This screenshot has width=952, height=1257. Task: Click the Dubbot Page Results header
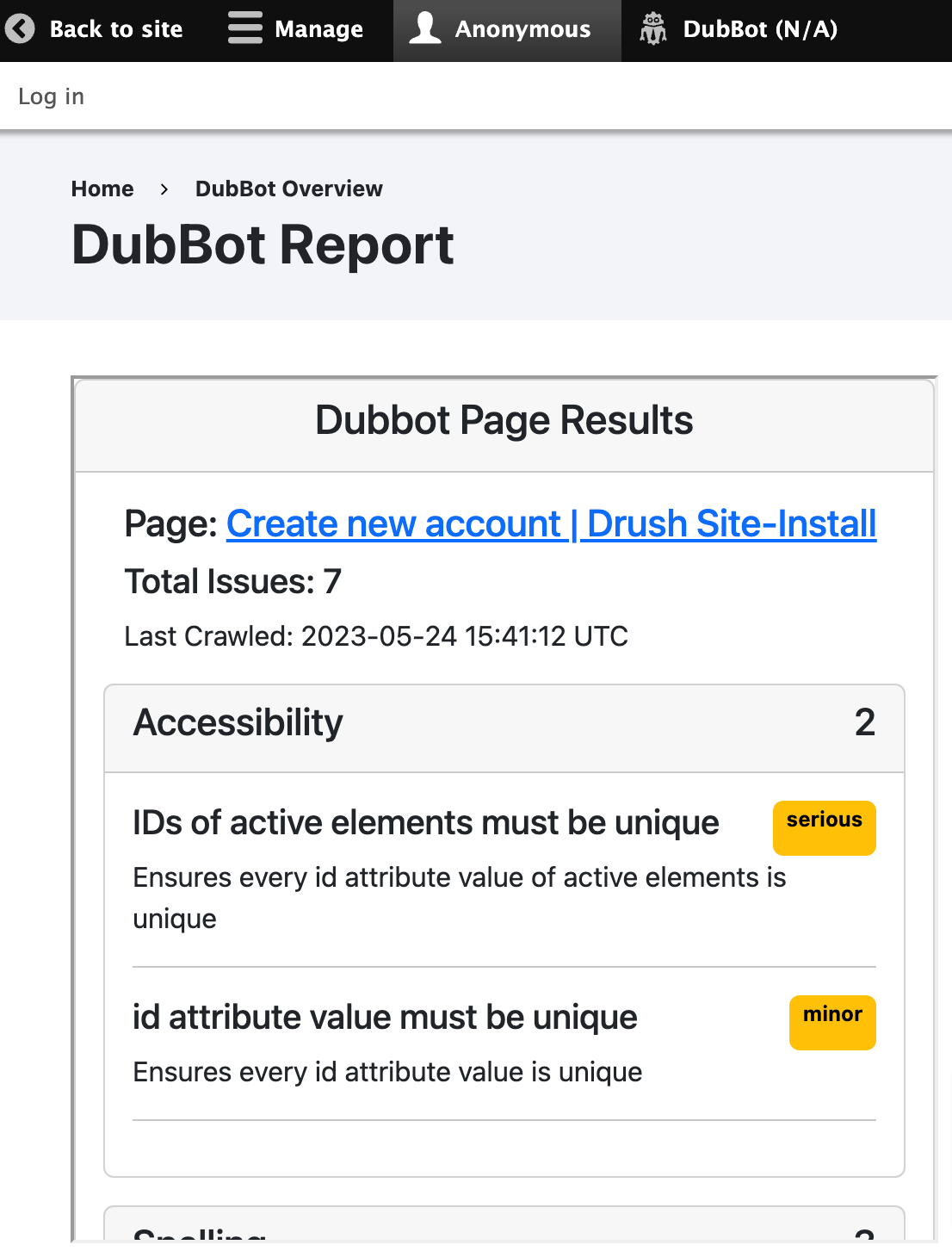(x=504, y=420)
